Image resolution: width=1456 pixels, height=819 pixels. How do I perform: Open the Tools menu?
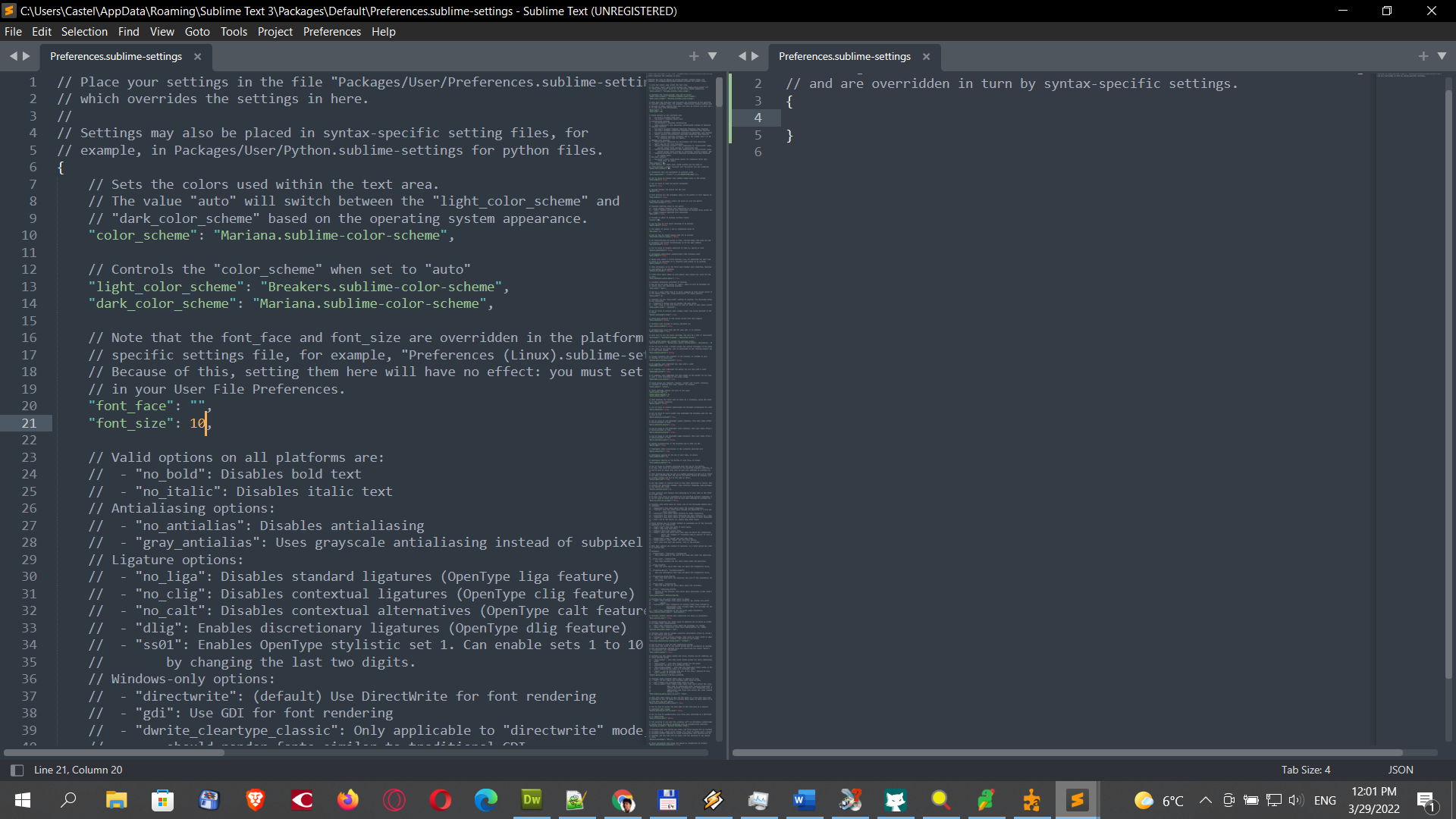point(234,31)
